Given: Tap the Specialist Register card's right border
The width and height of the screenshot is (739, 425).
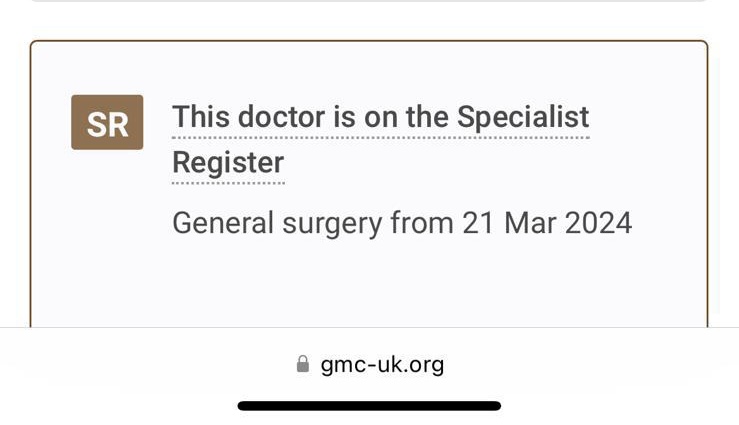Looking at the screenshot, I should [707, 184].
